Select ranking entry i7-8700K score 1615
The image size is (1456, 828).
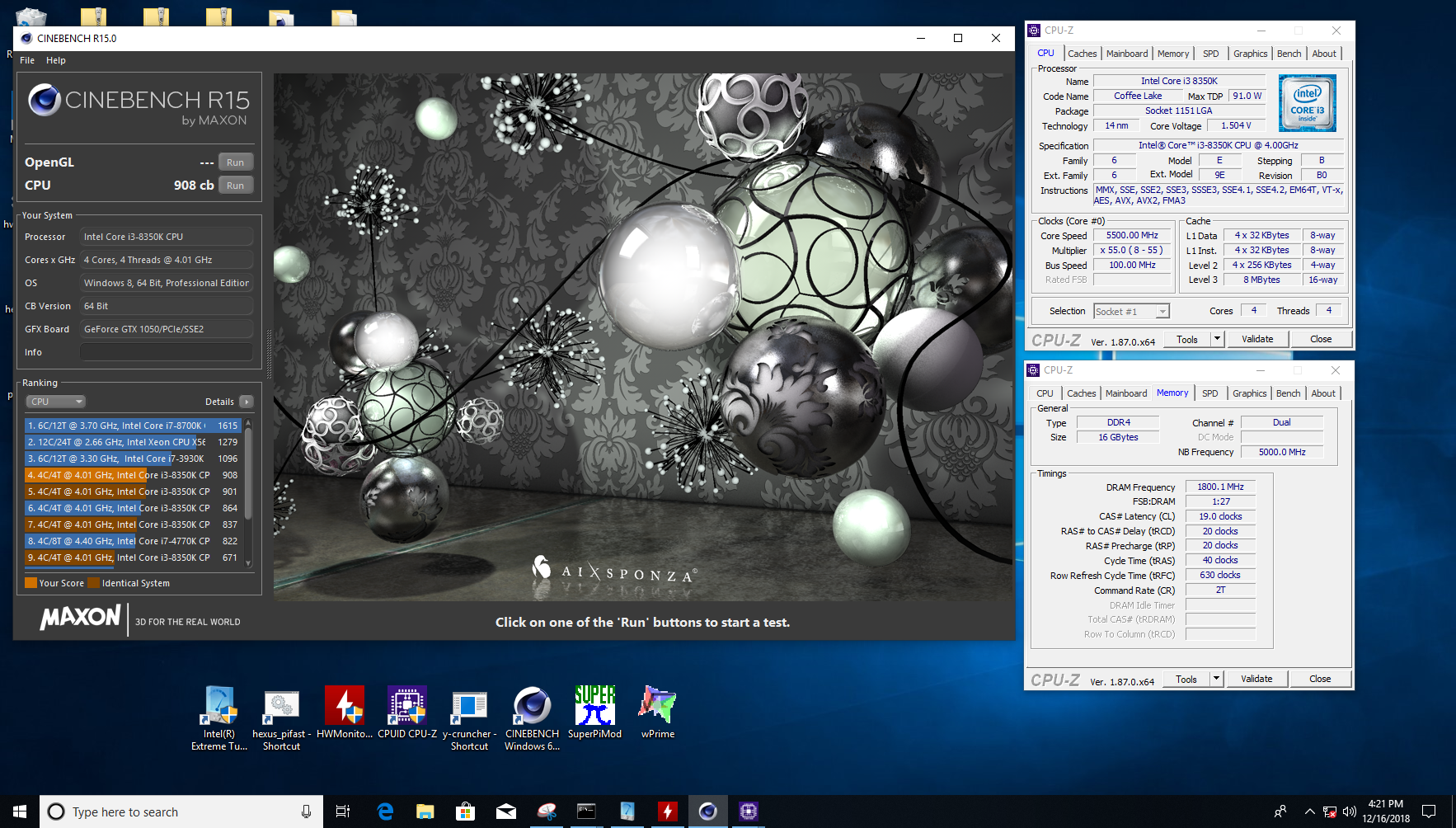coord(133,426)
